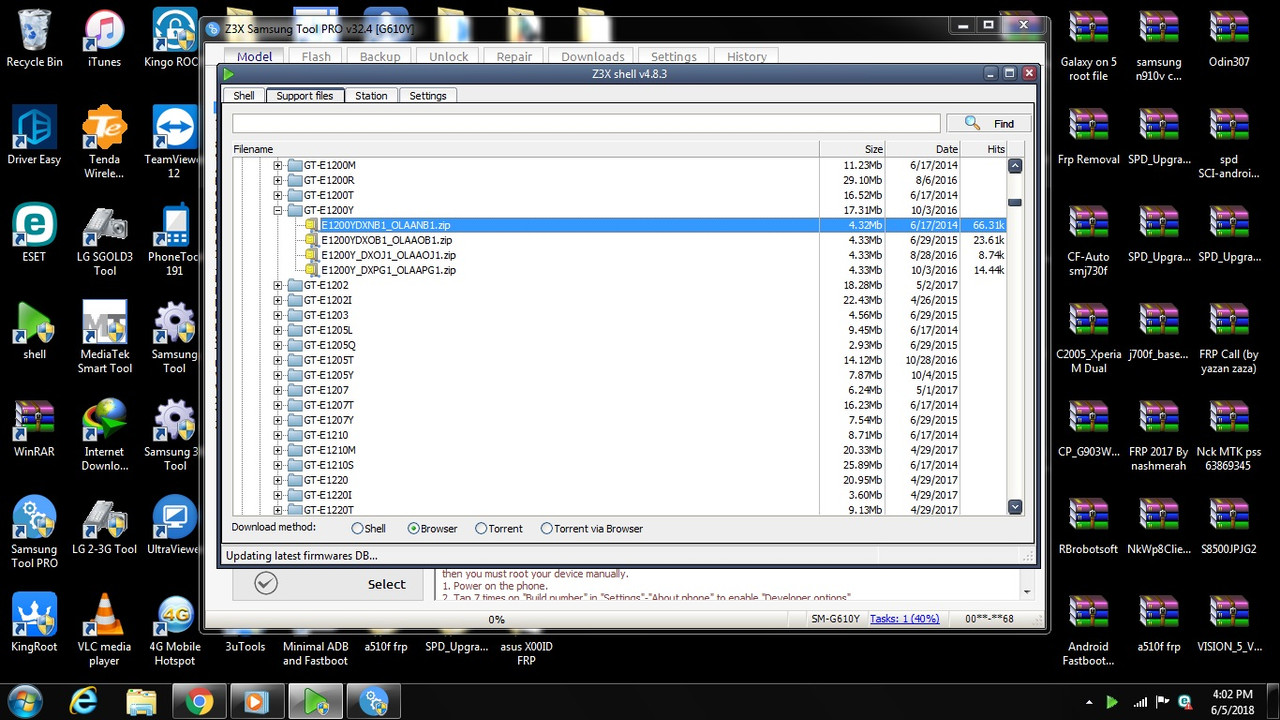Sort by the Size column header
This screenshot has height=720, width=1280.
pyautogui.click(x=852, y=149)
